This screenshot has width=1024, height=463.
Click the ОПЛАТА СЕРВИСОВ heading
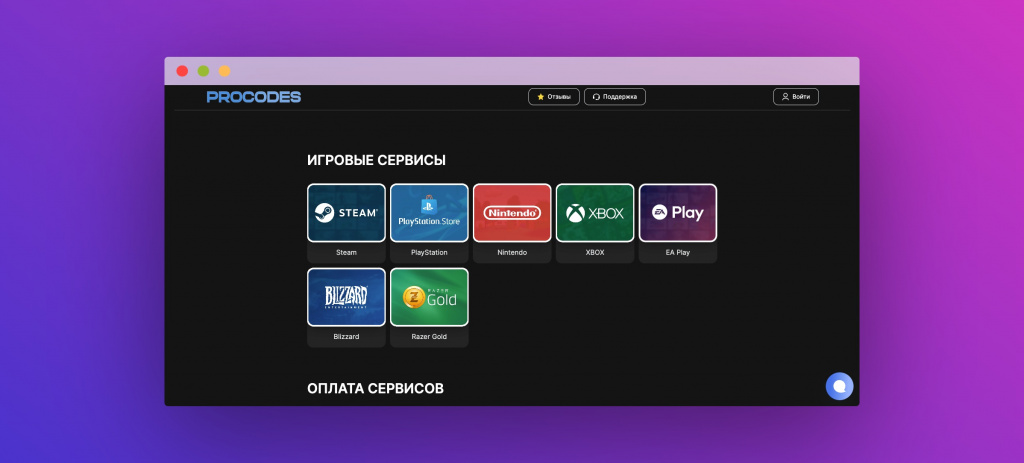(376, 389)
